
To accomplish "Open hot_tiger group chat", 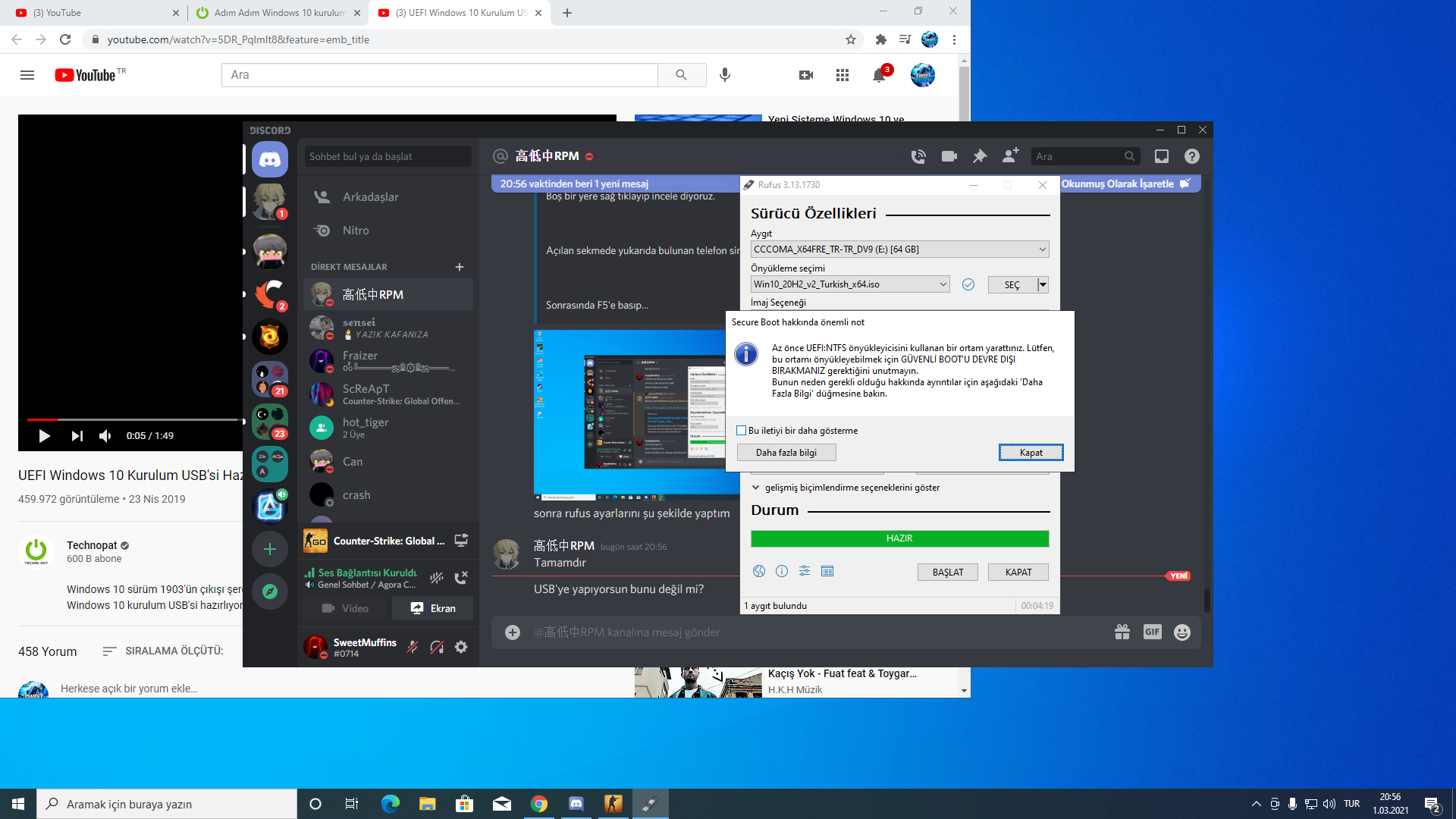I will coord(388,428).
